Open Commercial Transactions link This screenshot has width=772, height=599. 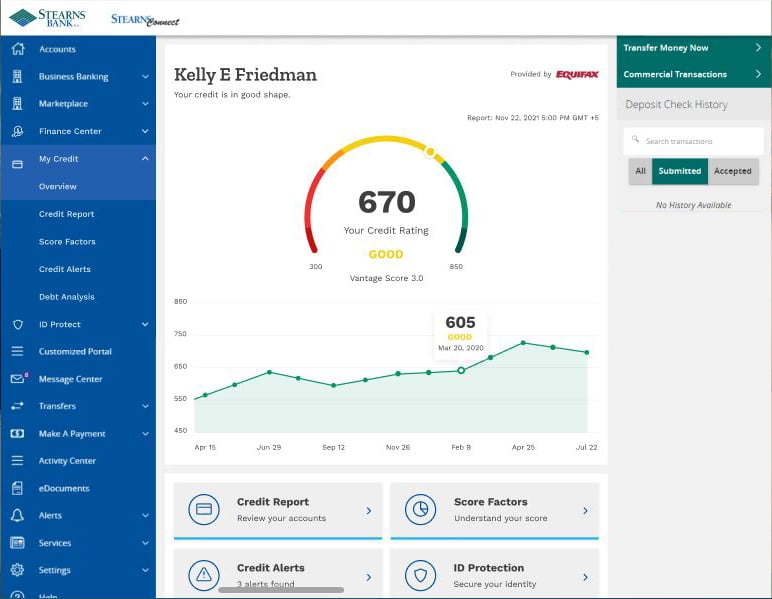694,74
